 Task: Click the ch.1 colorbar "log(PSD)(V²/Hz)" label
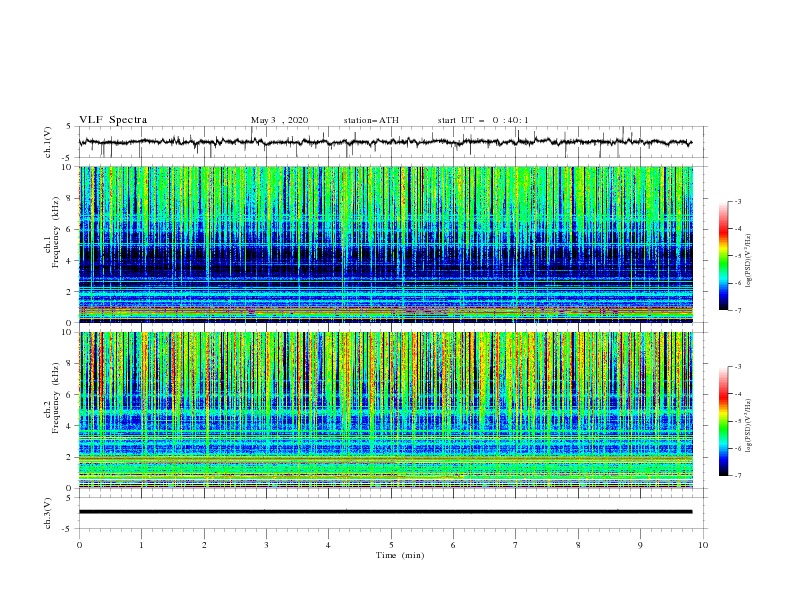749,261
